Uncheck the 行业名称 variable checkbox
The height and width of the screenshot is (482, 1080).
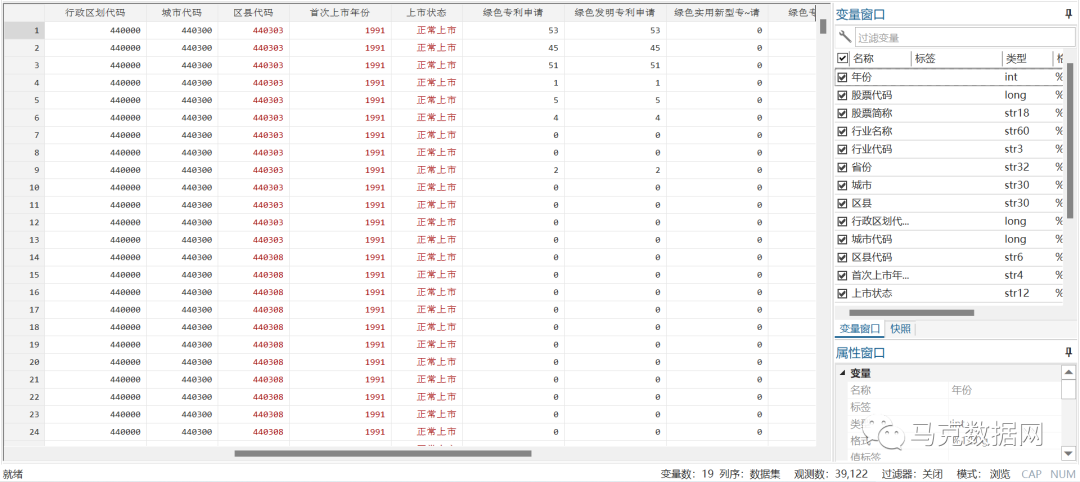click(842, 131)
